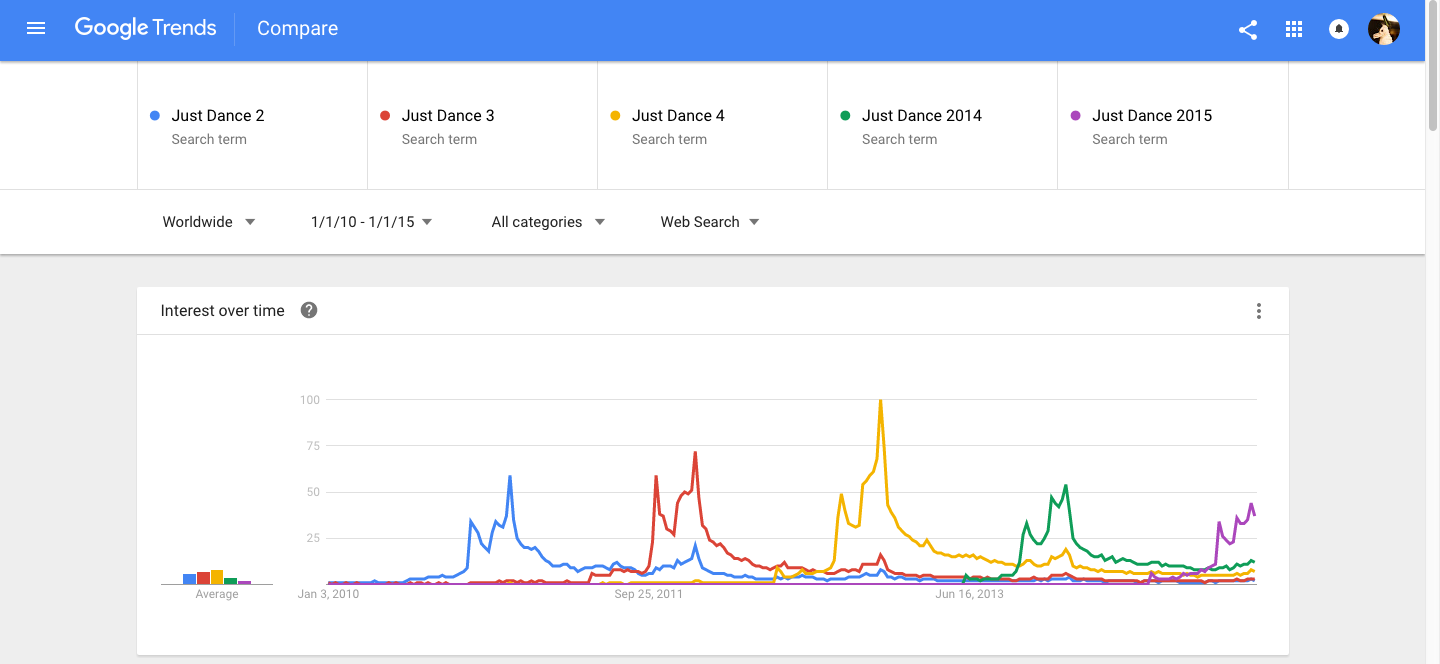Open the Web Search type dropdown

click(710, 222)
